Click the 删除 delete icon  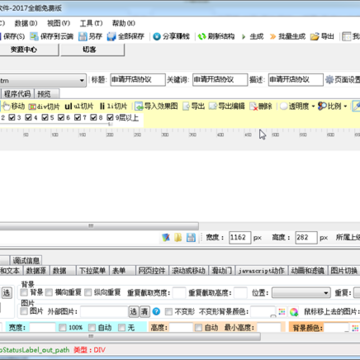coord(253,106)
